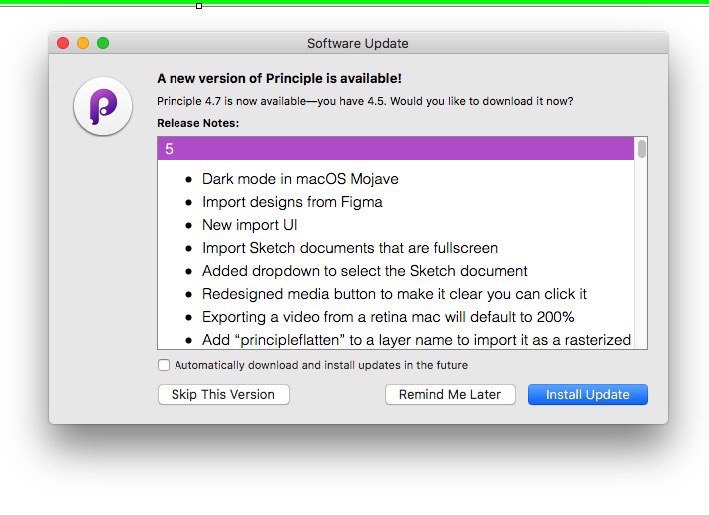Enable automatic download and install updates checkbox

tap(164, 365)
